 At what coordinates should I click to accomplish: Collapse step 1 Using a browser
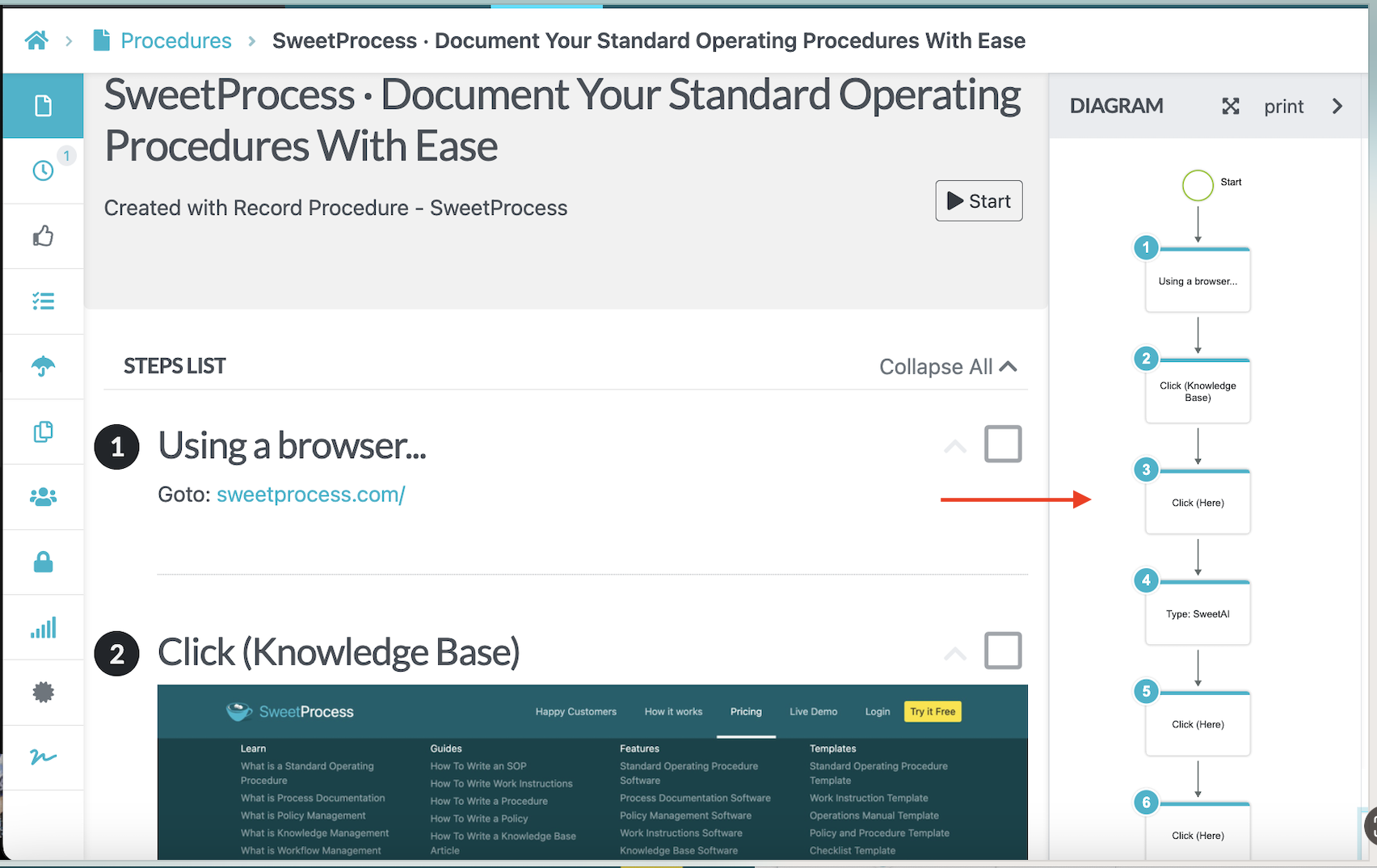pyautogui.click(x=955, y=446)
